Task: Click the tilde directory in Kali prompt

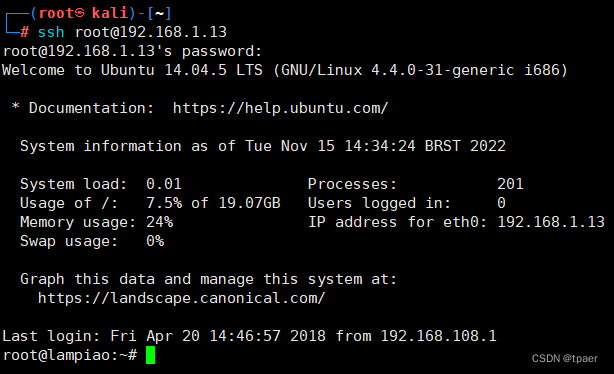Action: pyautogui.click(x=159, y=13)
